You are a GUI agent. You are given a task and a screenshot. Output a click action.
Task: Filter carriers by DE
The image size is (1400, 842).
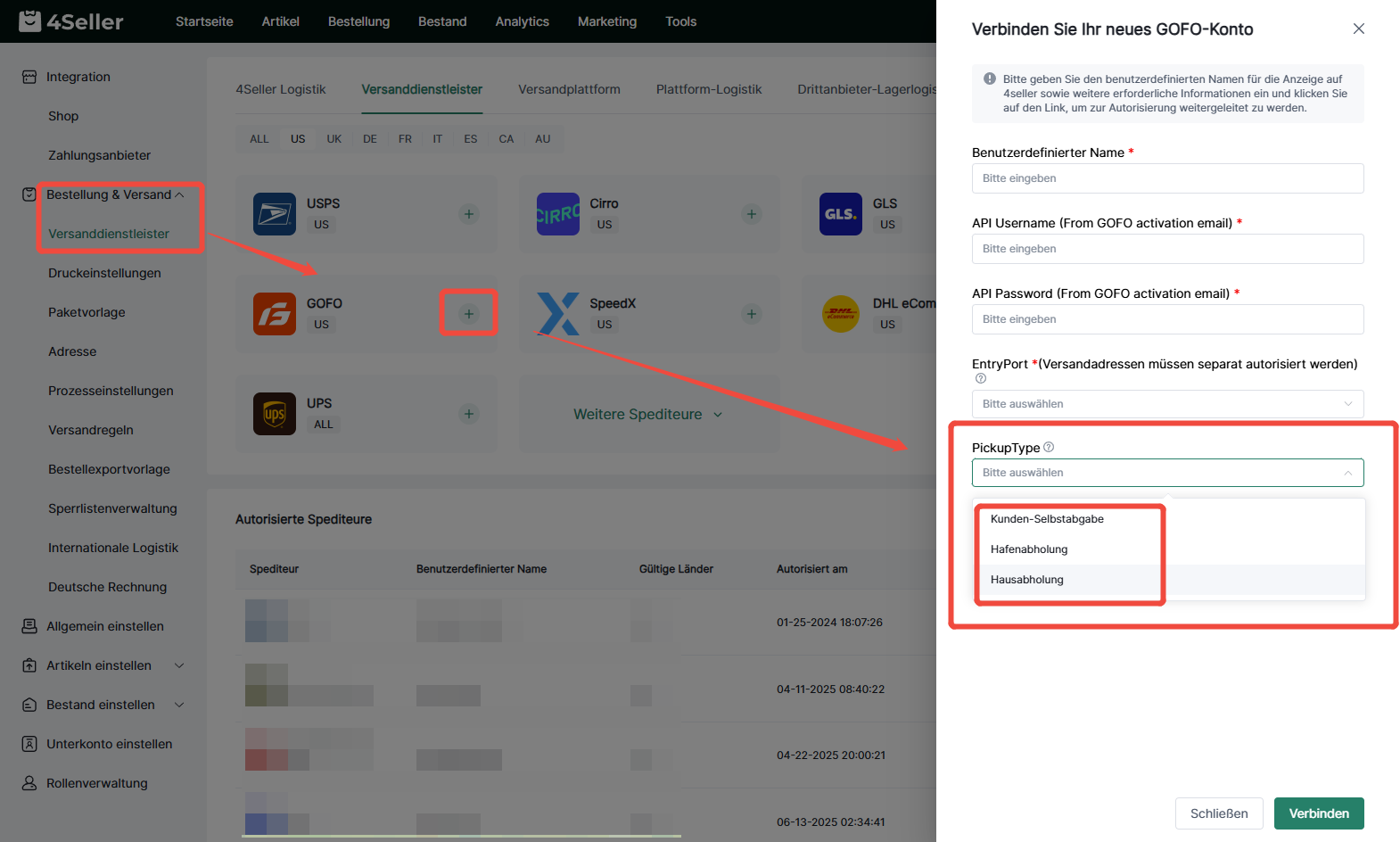(x=370, y=139)
